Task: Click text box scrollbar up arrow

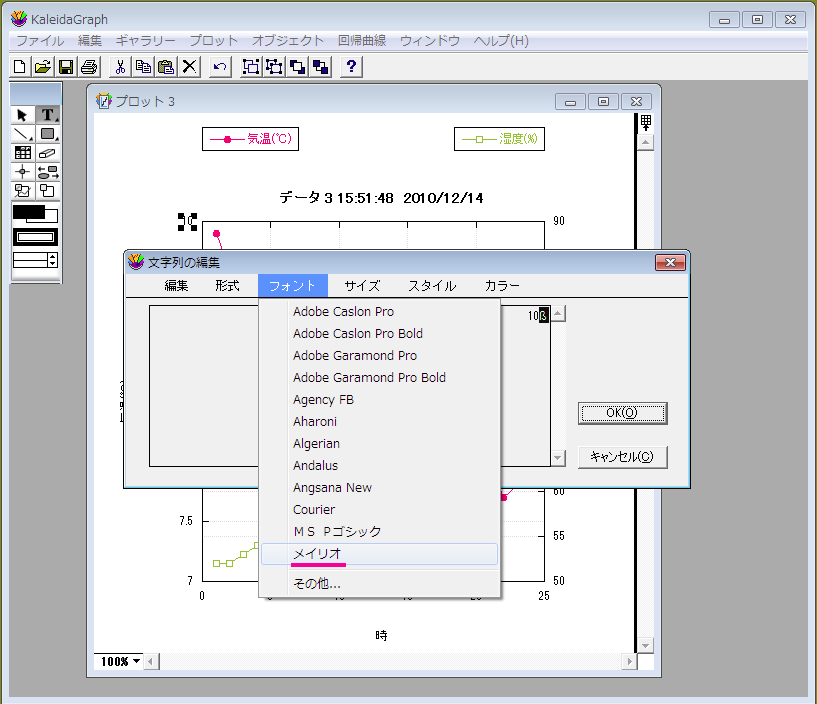Action: [x=558, y=314]
